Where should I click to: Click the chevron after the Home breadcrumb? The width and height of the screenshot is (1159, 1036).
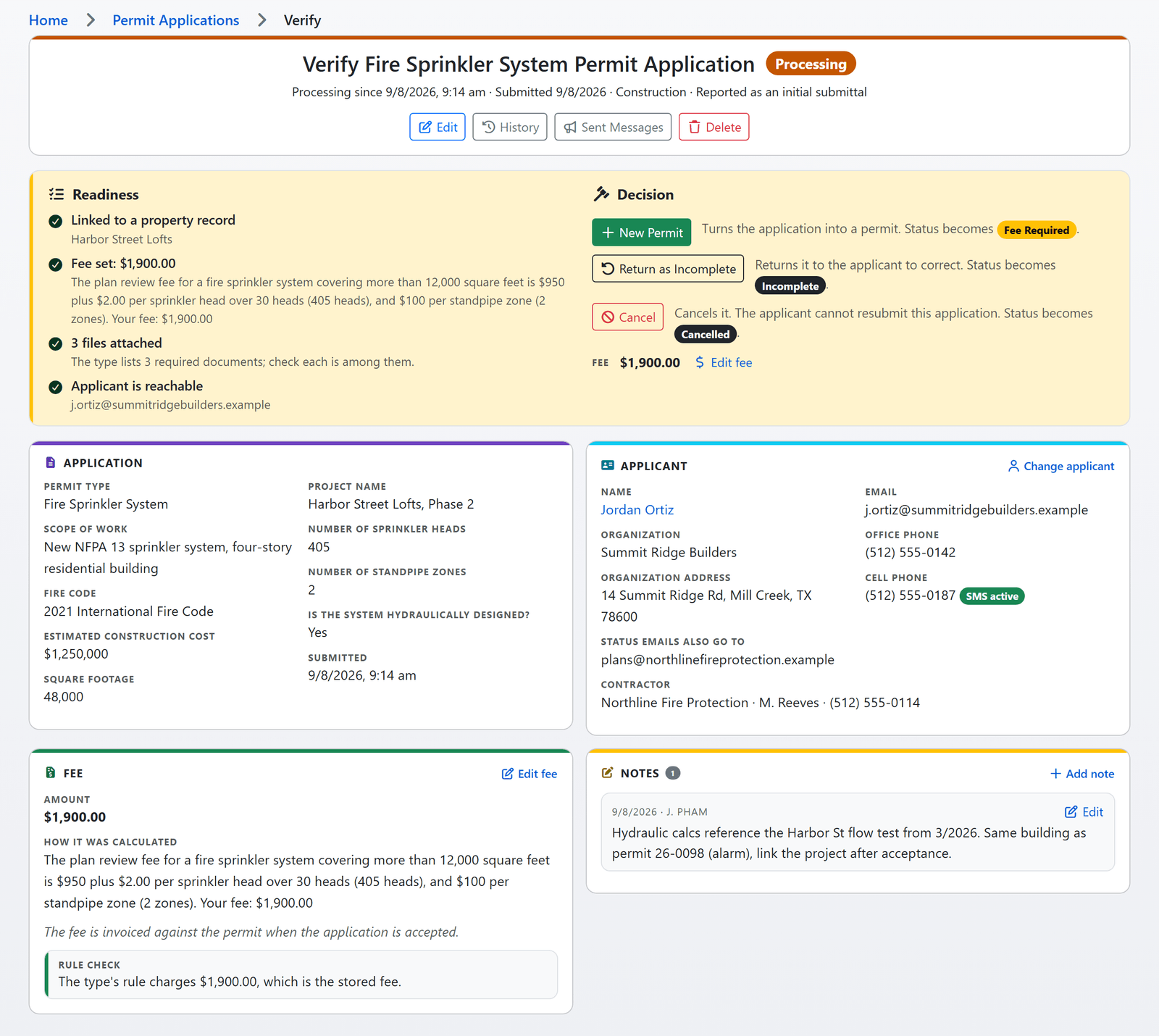91,20
